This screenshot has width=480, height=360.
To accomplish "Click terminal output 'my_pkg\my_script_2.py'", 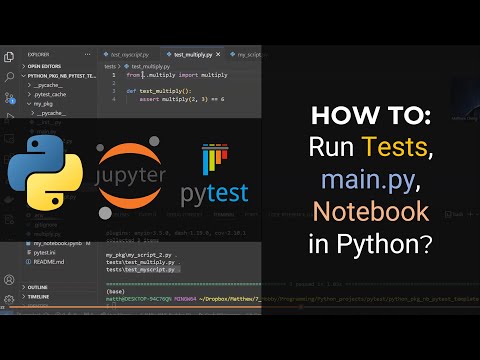I will point(139,255).
